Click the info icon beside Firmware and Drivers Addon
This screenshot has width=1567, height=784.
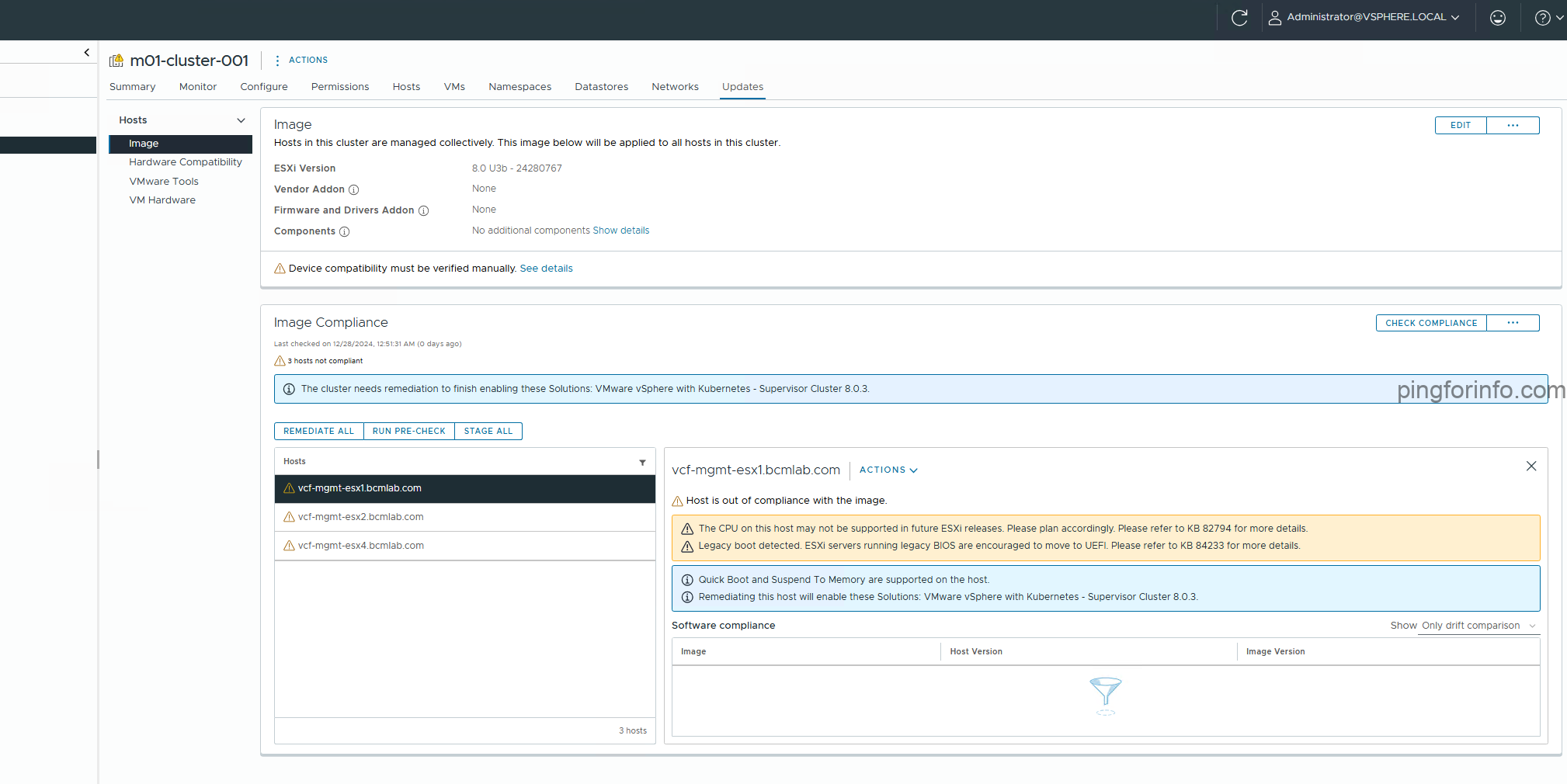coord(424,210)
